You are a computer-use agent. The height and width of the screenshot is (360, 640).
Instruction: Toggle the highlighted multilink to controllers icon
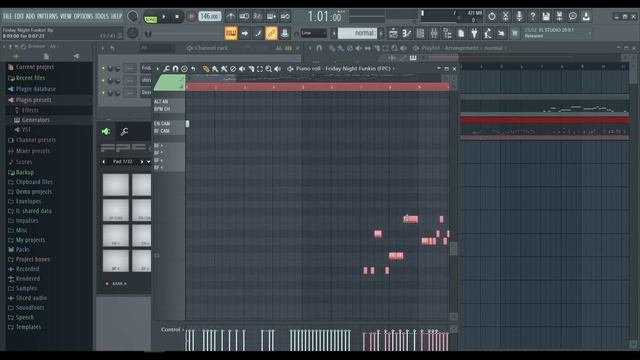[271, 33]
